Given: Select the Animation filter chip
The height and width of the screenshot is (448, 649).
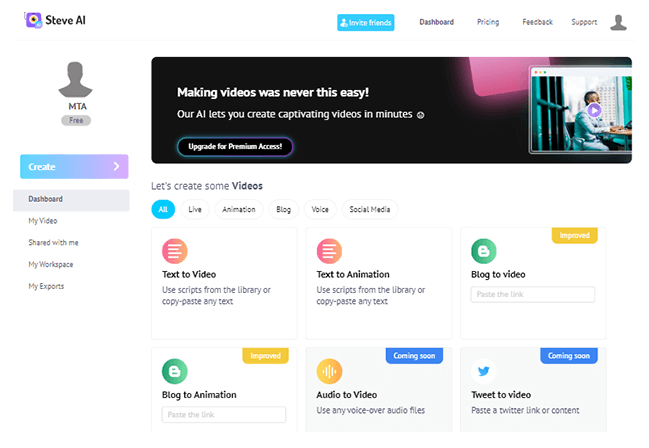Looking at the screenshot, I should (x=239, y=210).
